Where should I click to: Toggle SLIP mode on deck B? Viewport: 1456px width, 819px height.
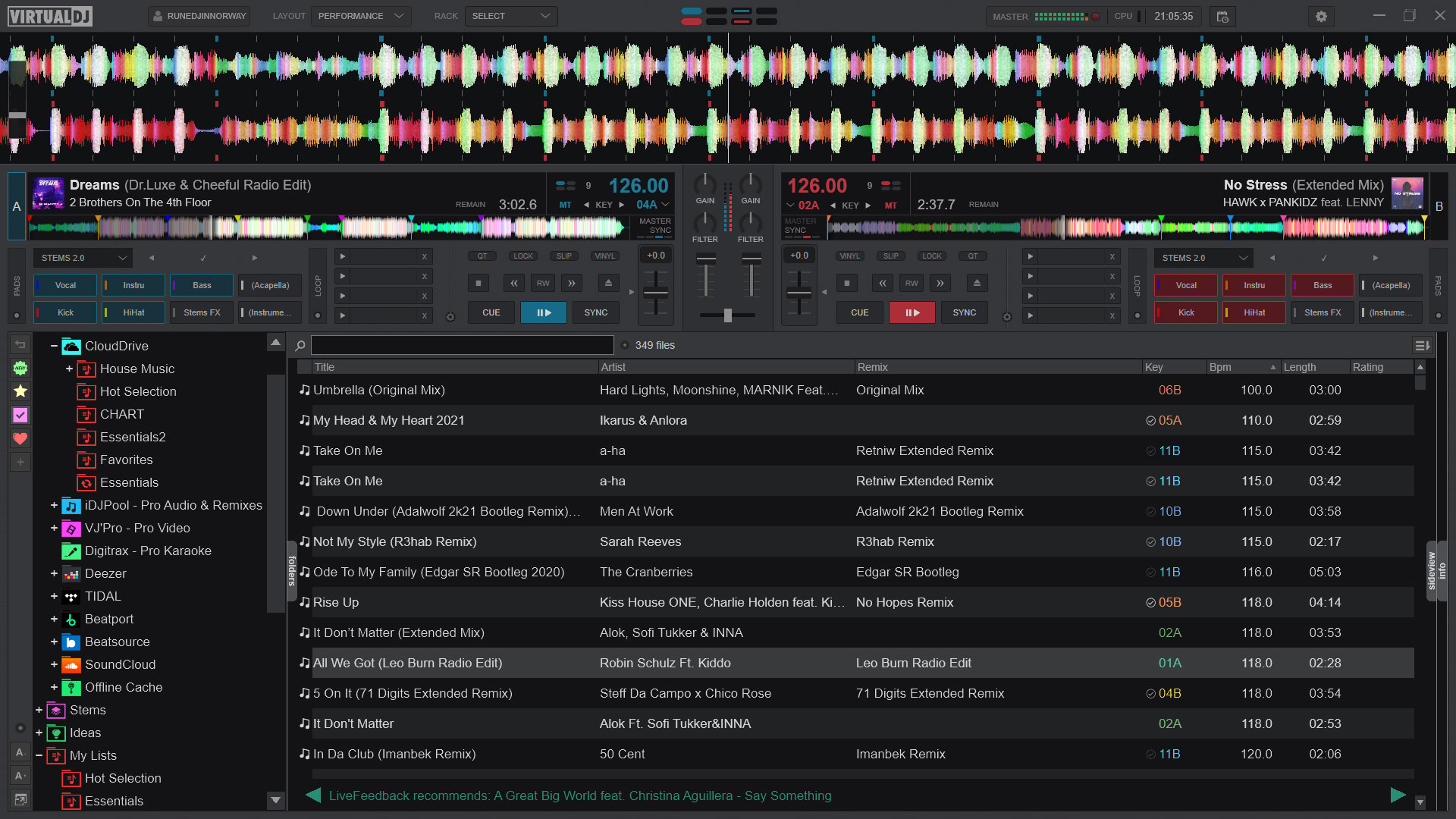[x=890, y=256]
